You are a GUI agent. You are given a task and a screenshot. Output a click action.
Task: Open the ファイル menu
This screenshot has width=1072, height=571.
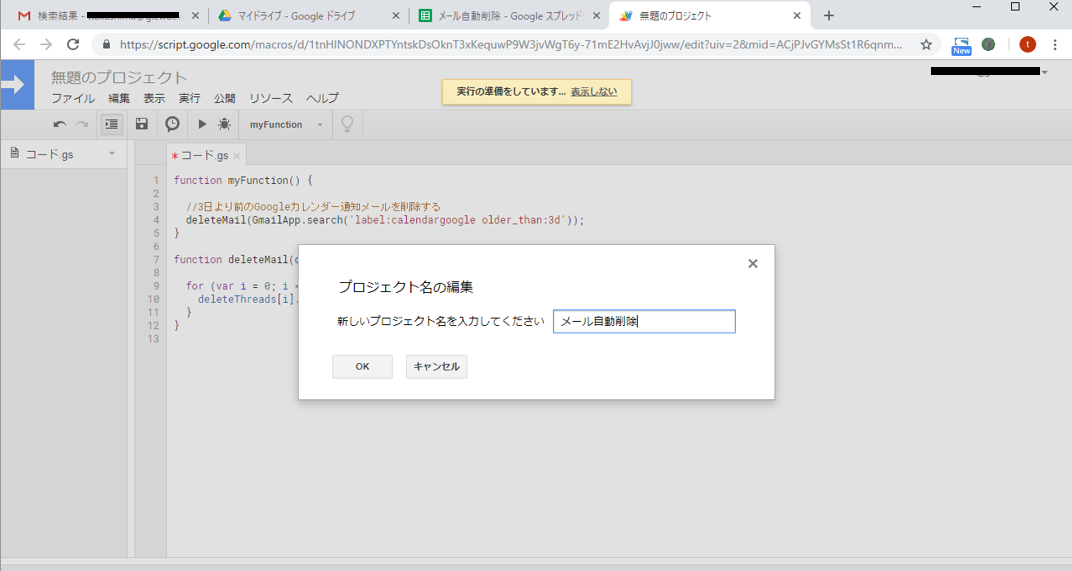click(x=73, y=98)
